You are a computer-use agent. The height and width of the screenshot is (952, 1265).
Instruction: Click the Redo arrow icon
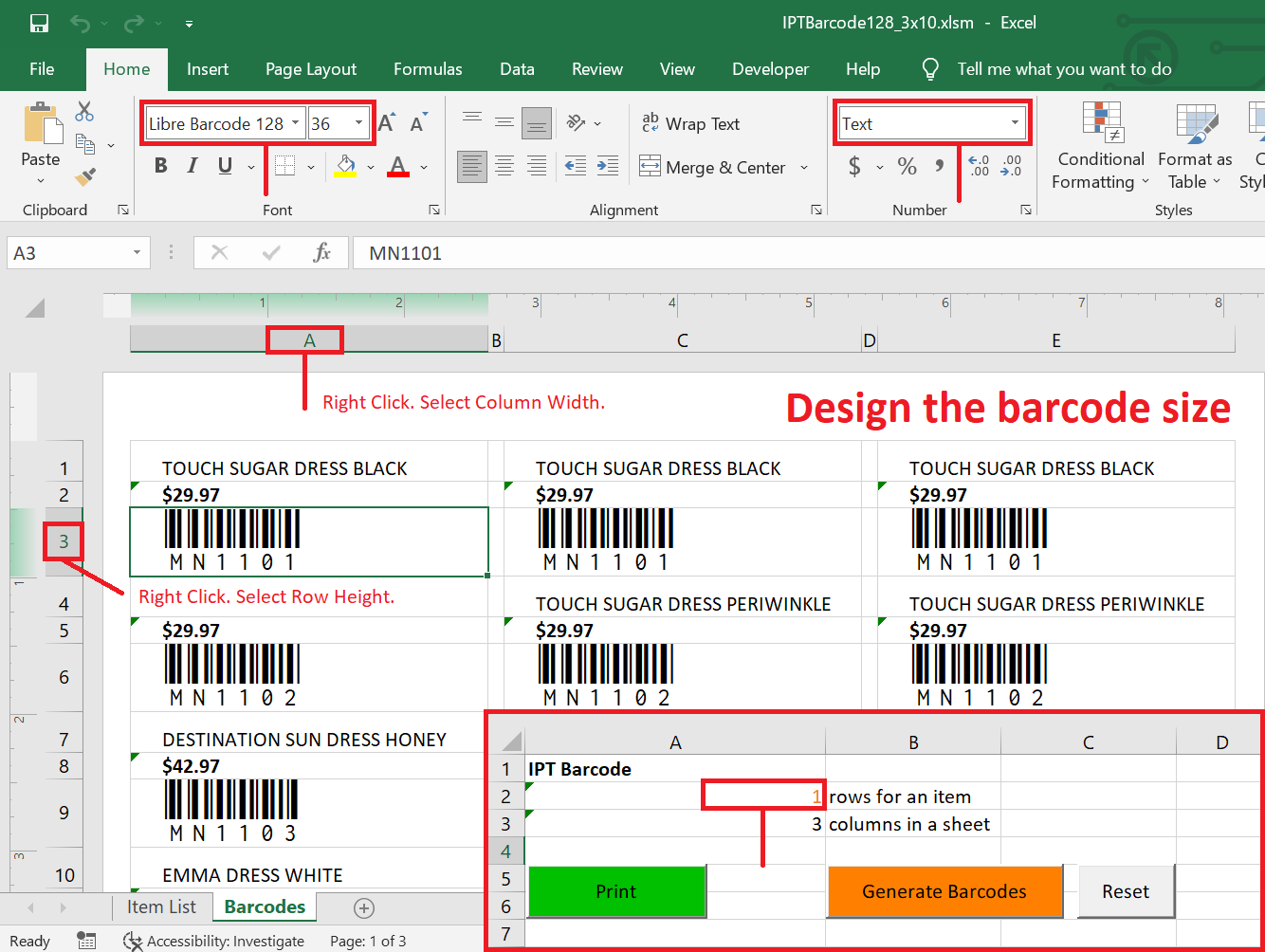click(x=134, y=23)
